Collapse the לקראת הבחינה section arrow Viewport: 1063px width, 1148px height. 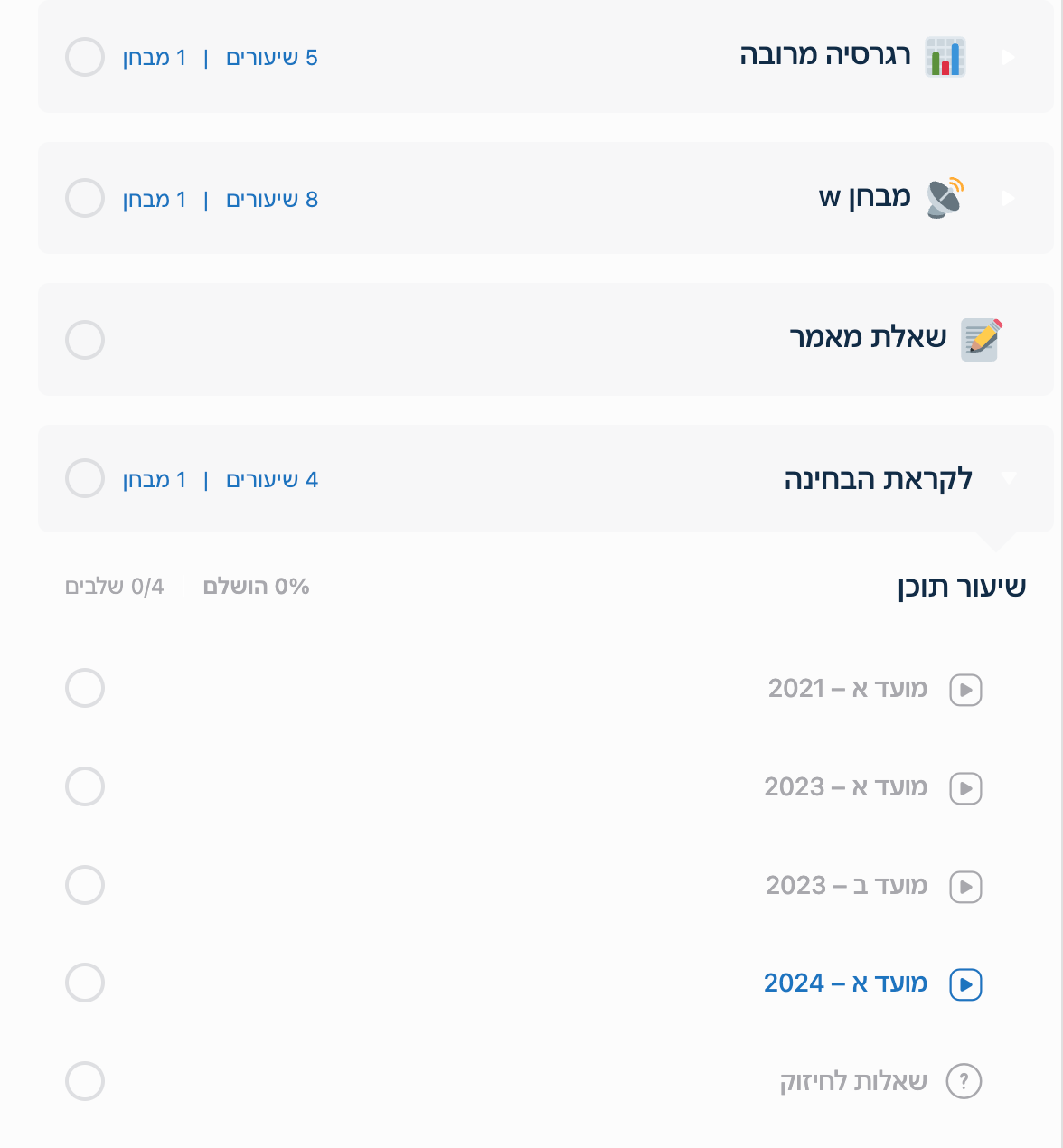click(1009, 478)
